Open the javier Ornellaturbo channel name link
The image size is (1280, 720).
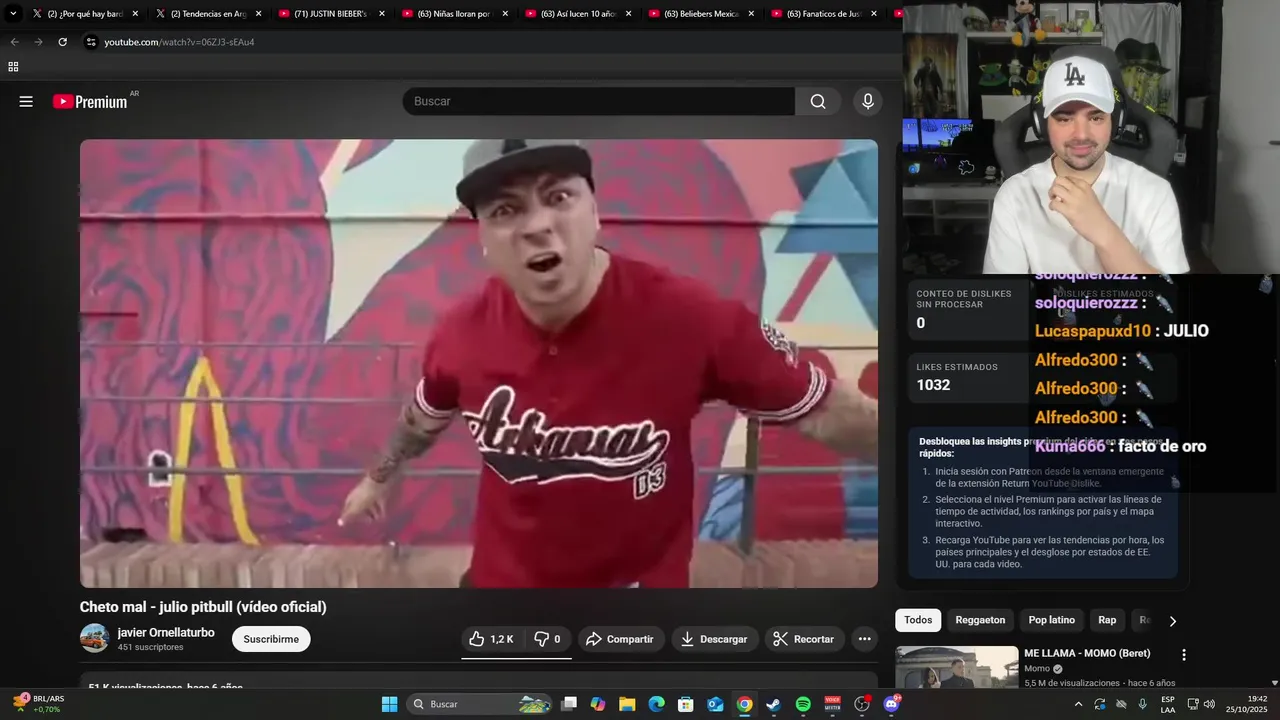[x=166, y=632]
